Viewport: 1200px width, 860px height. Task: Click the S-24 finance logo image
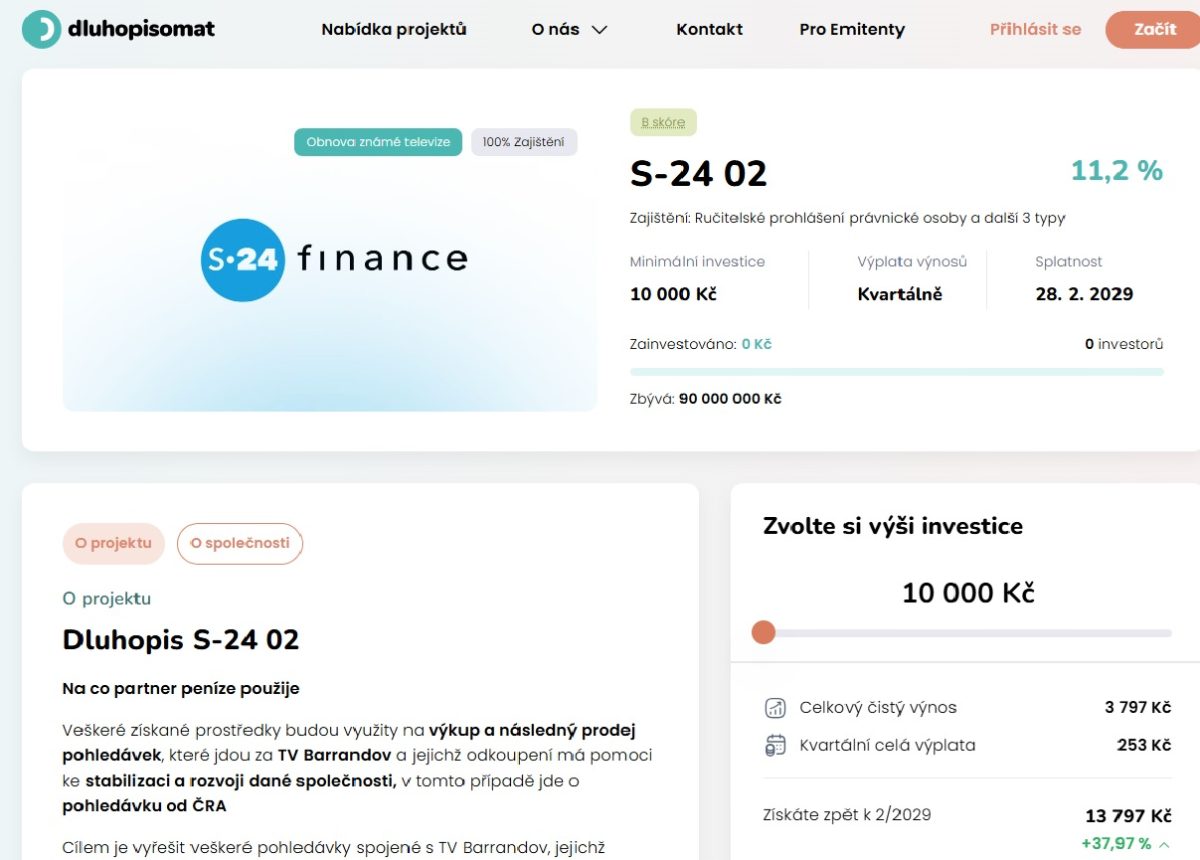coord(334,260)
